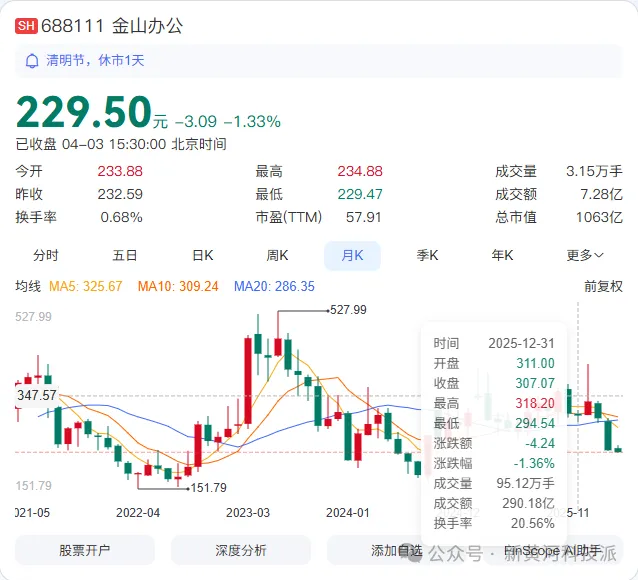The width and height of the screenshot is (638, 580).
Task: Select the 周K tab
Action: click(x=277, y=256)
